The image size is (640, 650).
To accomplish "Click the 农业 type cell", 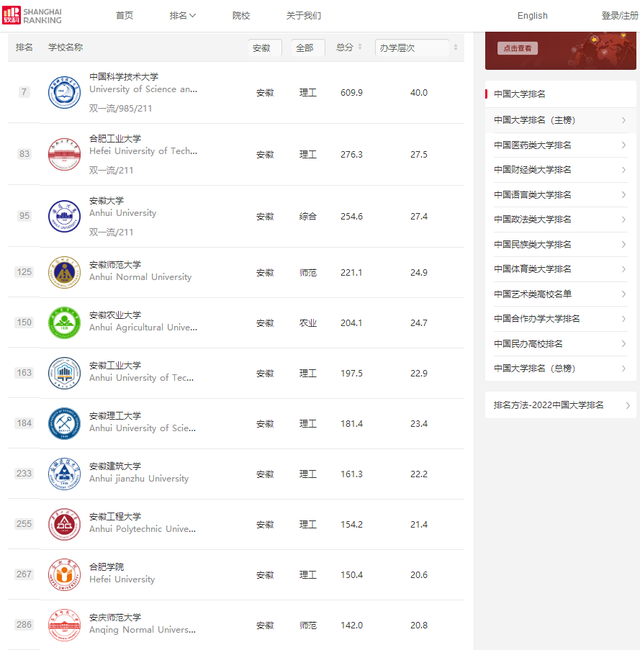I will 308,323.
